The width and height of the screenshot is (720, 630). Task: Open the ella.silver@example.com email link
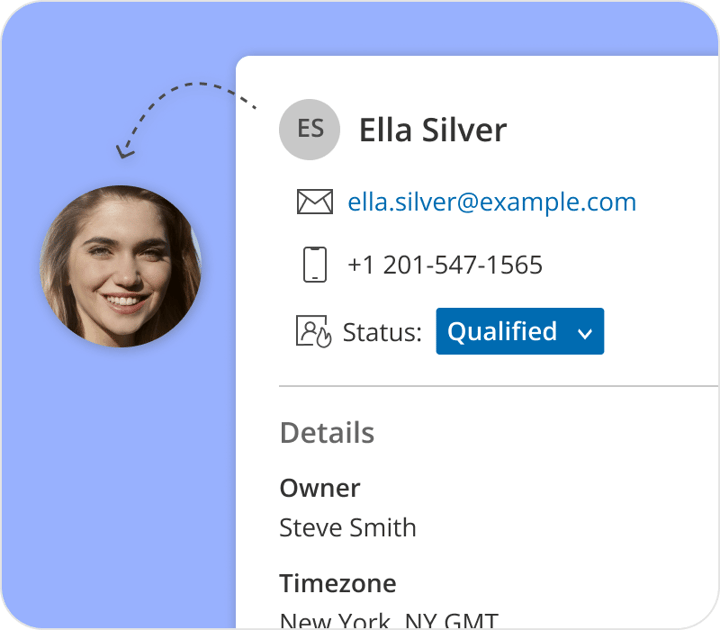[x=492, y=203]
